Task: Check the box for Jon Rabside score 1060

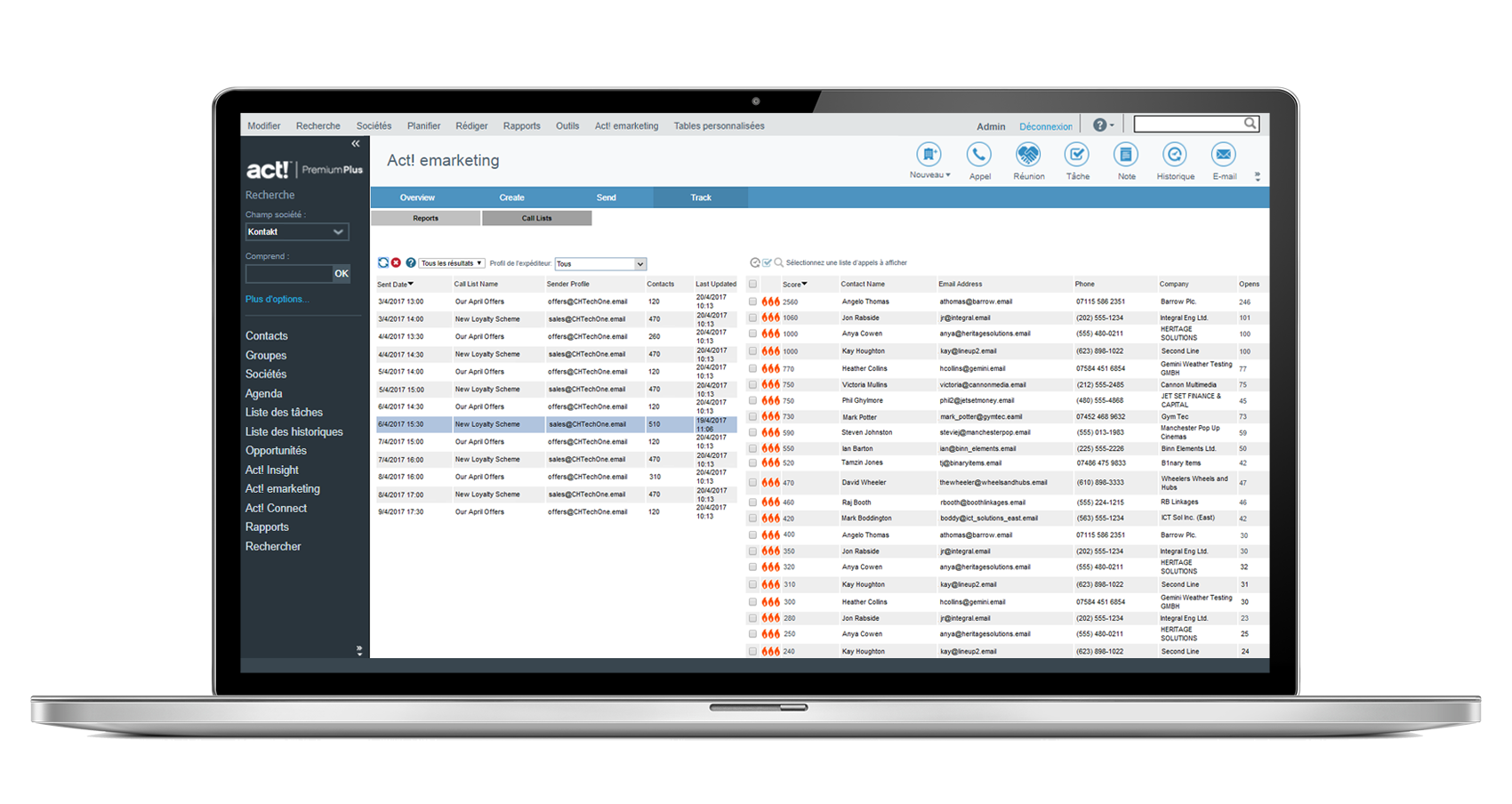Action: [753, 318]
